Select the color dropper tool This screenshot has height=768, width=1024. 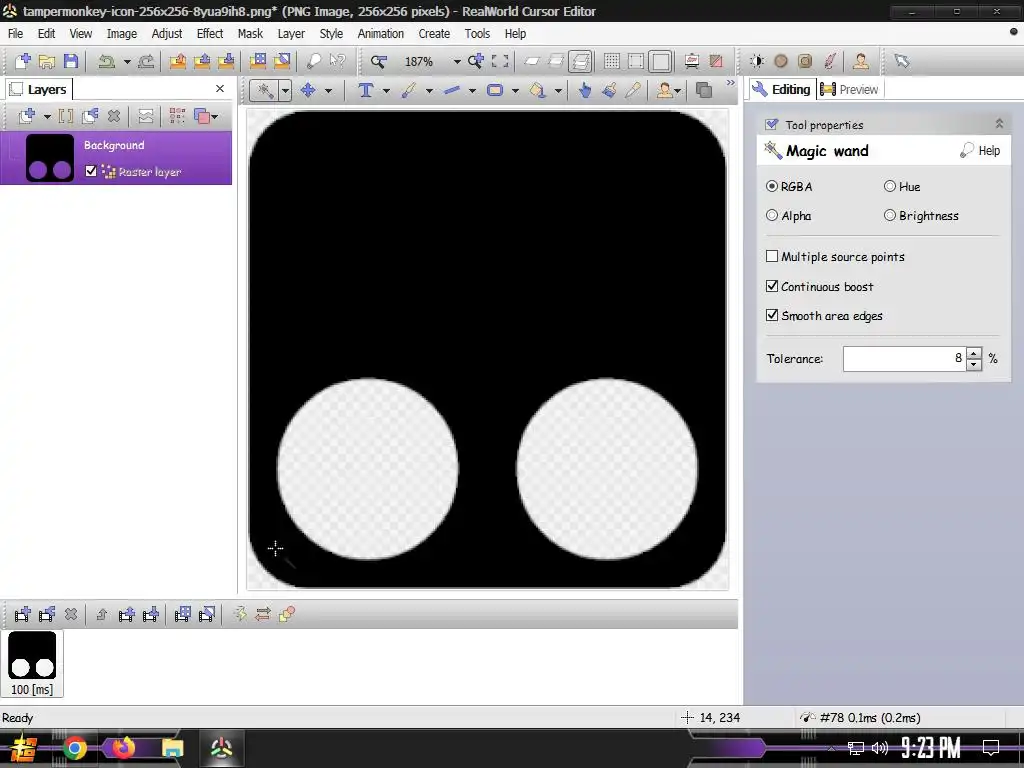click(x=633, y=90)
